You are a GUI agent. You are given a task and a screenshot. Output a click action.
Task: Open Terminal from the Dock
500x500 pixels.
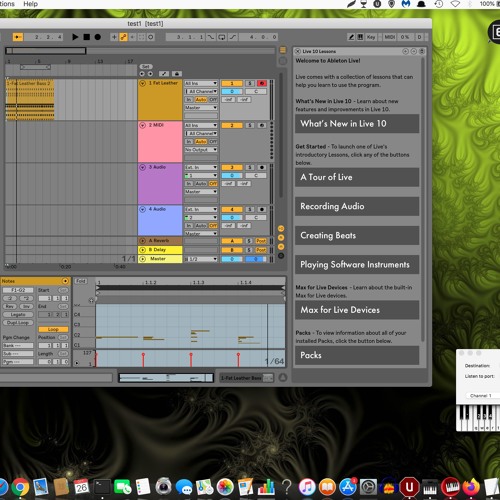(102, 488)
